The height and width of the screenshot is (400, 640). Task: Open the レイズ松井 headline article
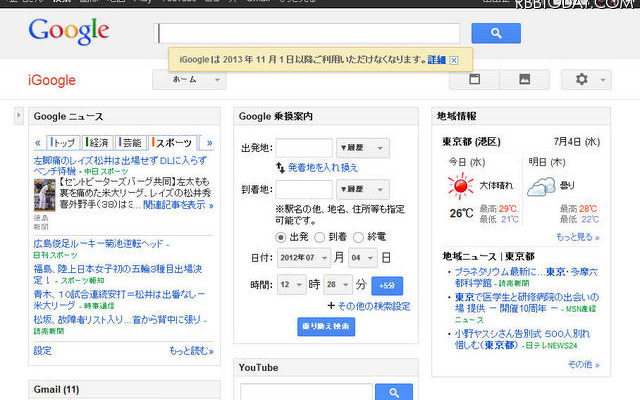point(120,165)
